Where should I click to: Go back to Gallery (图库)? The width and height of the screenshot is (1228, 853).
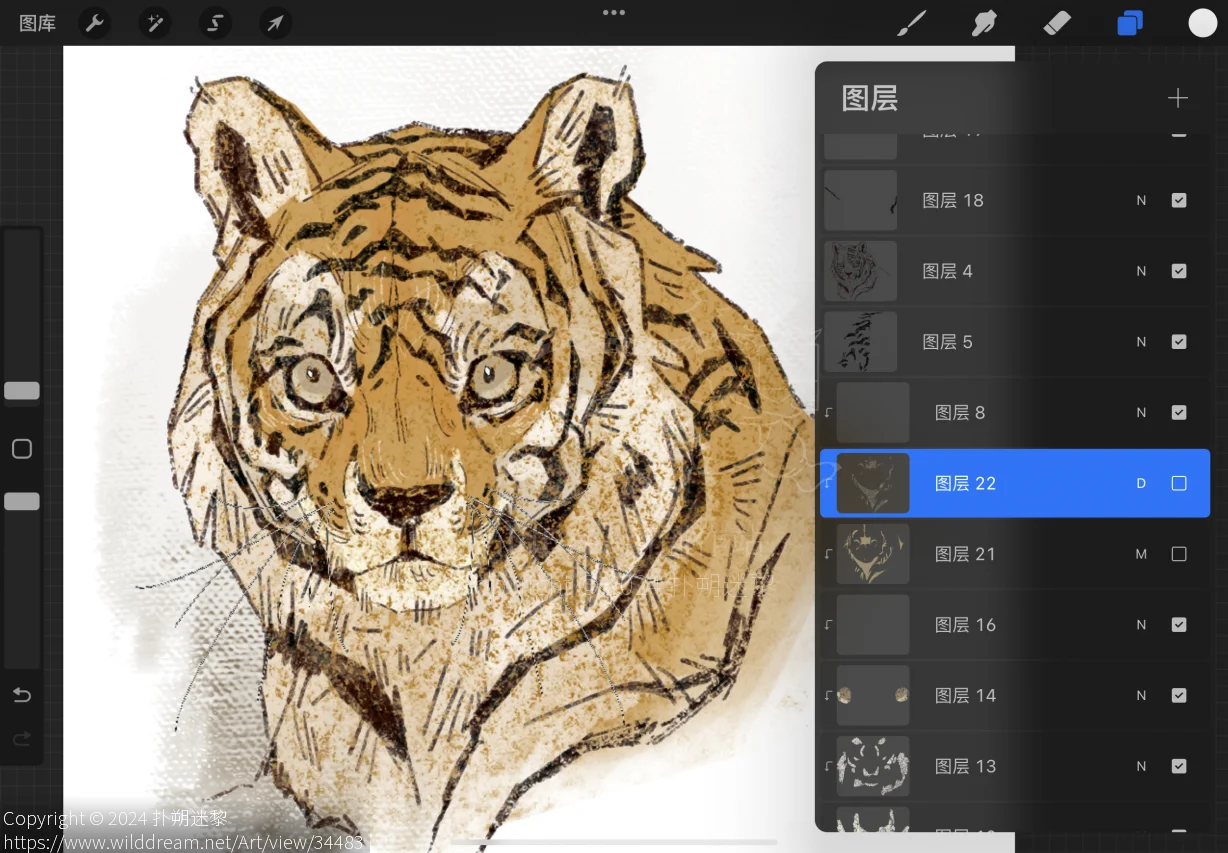(x=38, y=23)
